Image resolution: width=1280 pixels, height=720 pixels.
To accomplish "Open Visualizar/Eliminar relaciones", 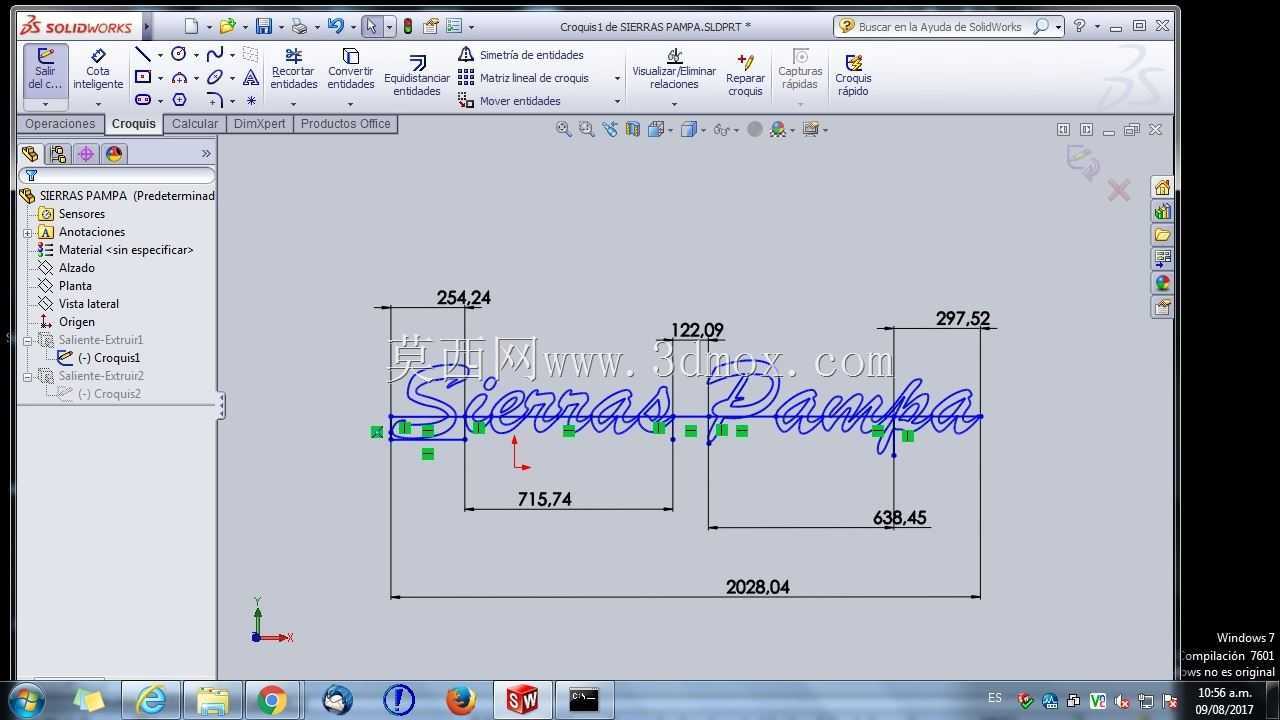I will (x=674, y=69).
